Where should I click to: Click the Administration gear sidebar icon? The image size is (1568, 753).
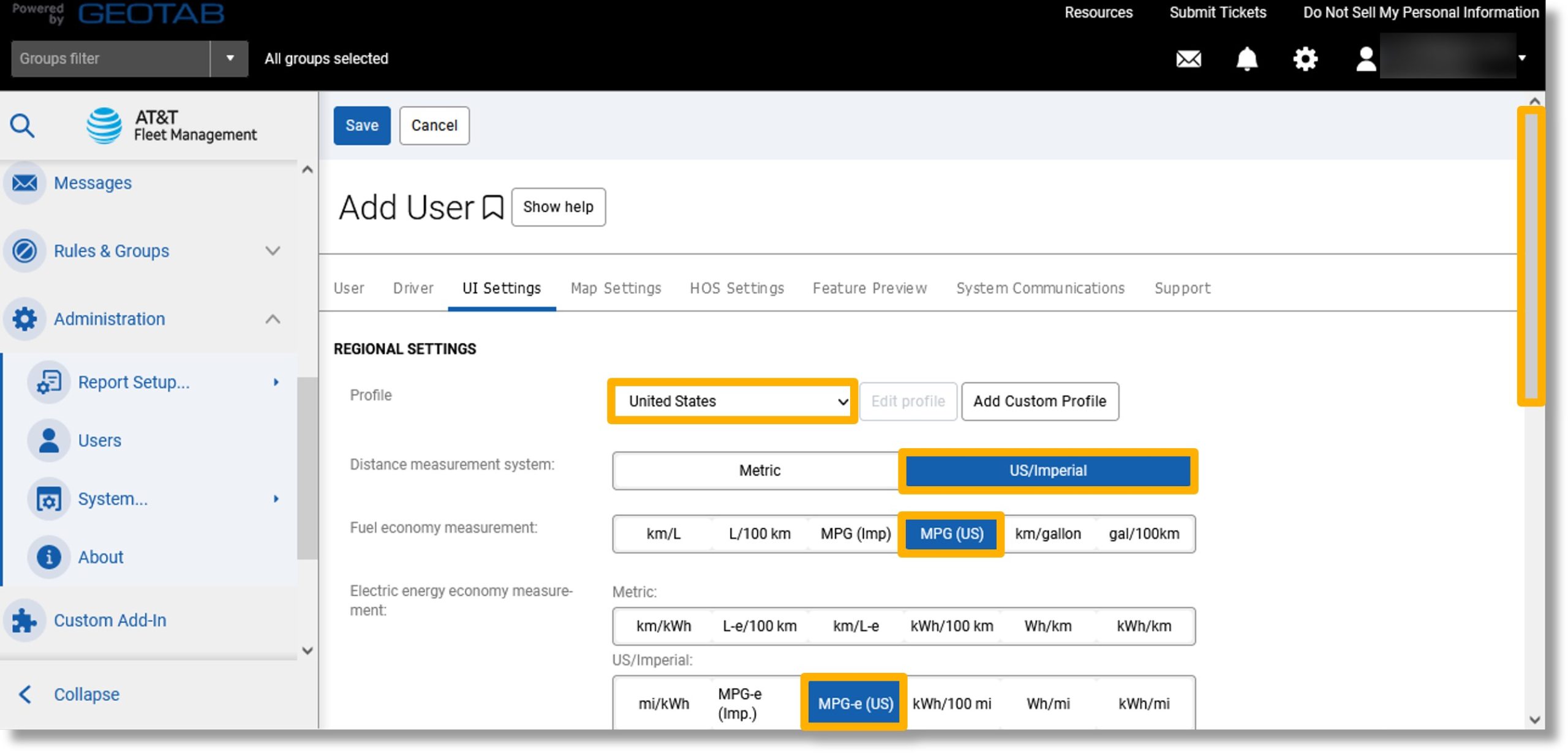(24, 319)
